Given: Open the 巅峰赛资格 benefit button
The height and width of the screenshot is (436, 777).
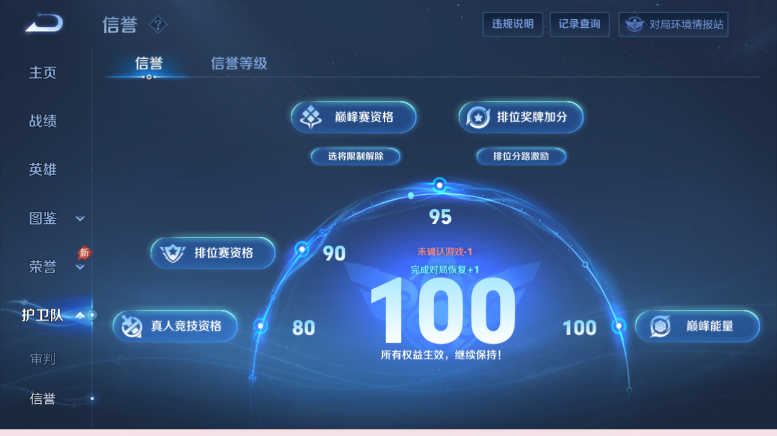Looking at the screenshot, I should click(353, 117).
